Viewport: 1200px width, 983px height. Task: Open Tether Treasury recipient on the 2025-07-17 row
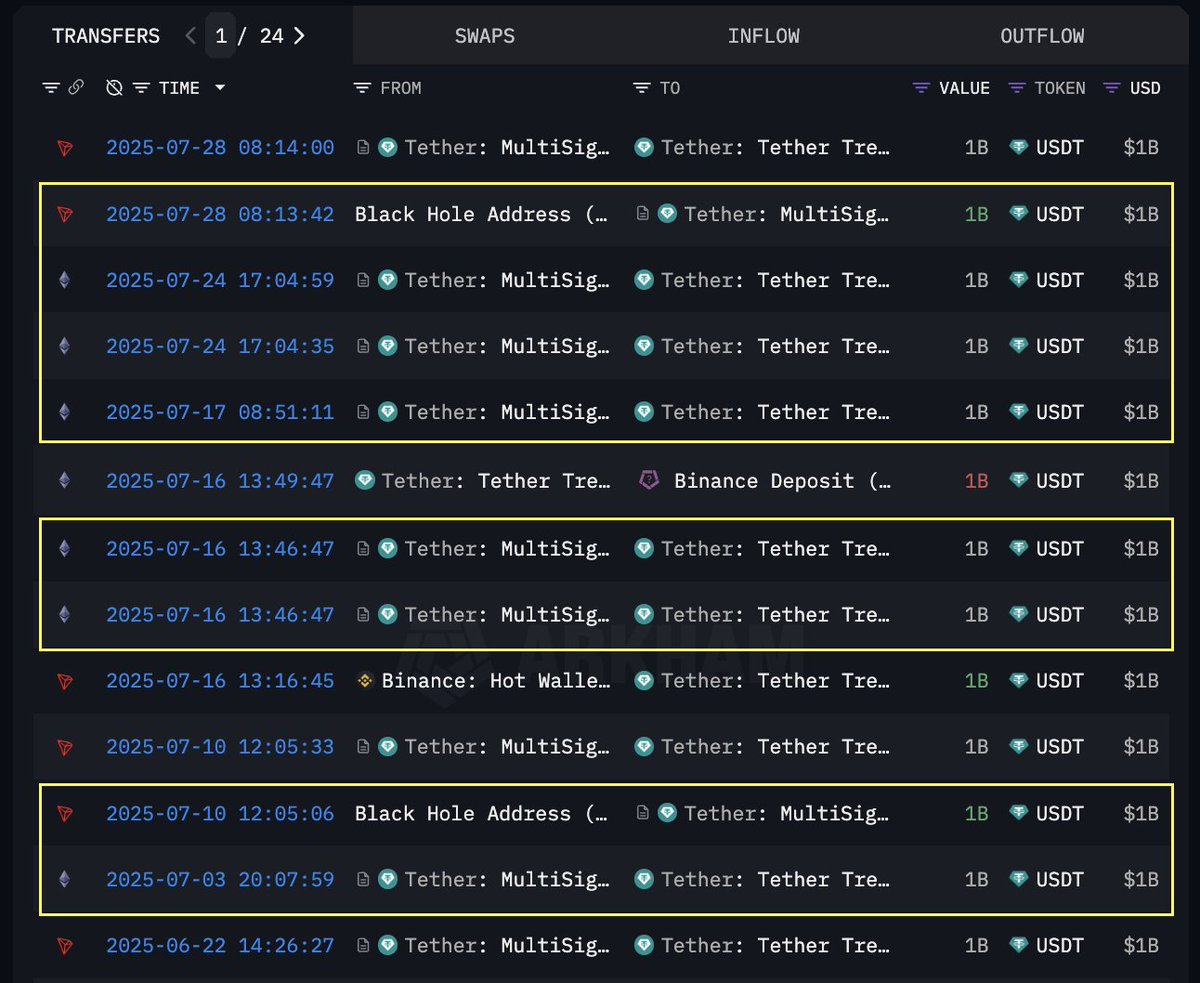(775, 412)
